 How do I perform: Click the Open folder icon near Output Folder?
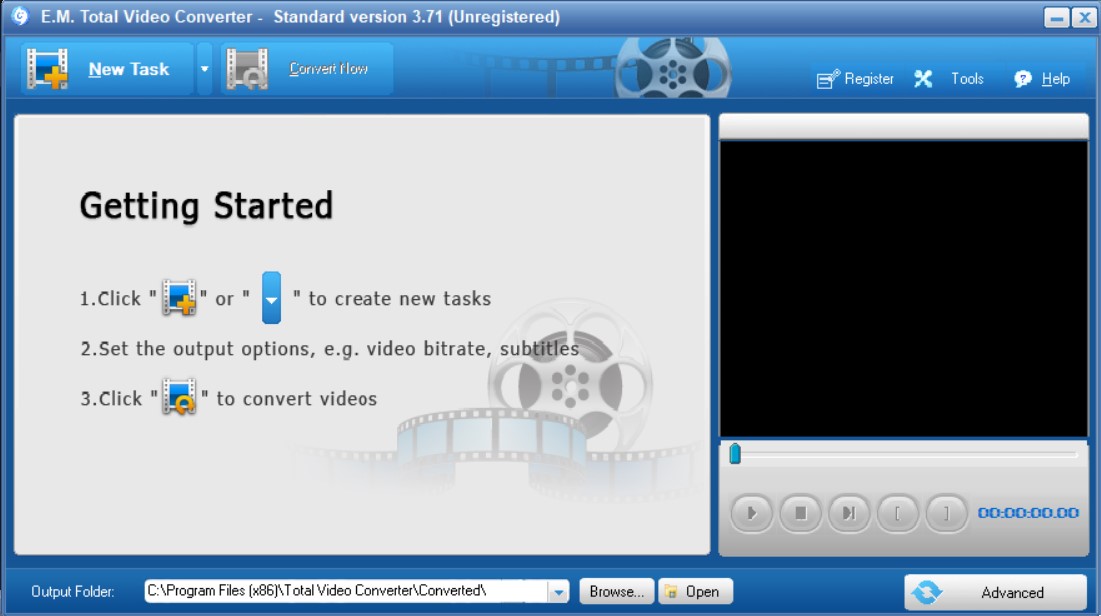672,591
